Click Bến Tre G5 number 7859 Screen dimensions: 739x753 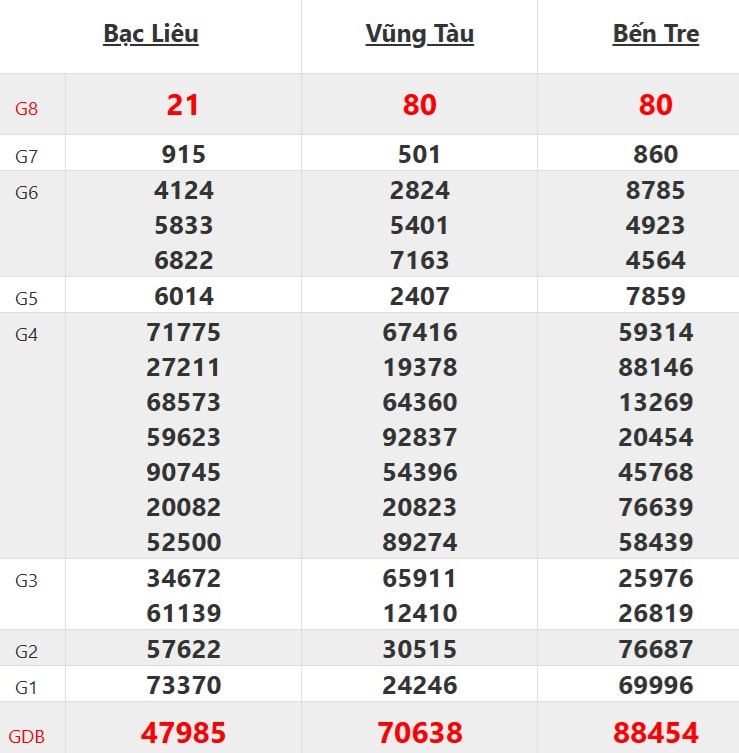(x=655, y=296)
